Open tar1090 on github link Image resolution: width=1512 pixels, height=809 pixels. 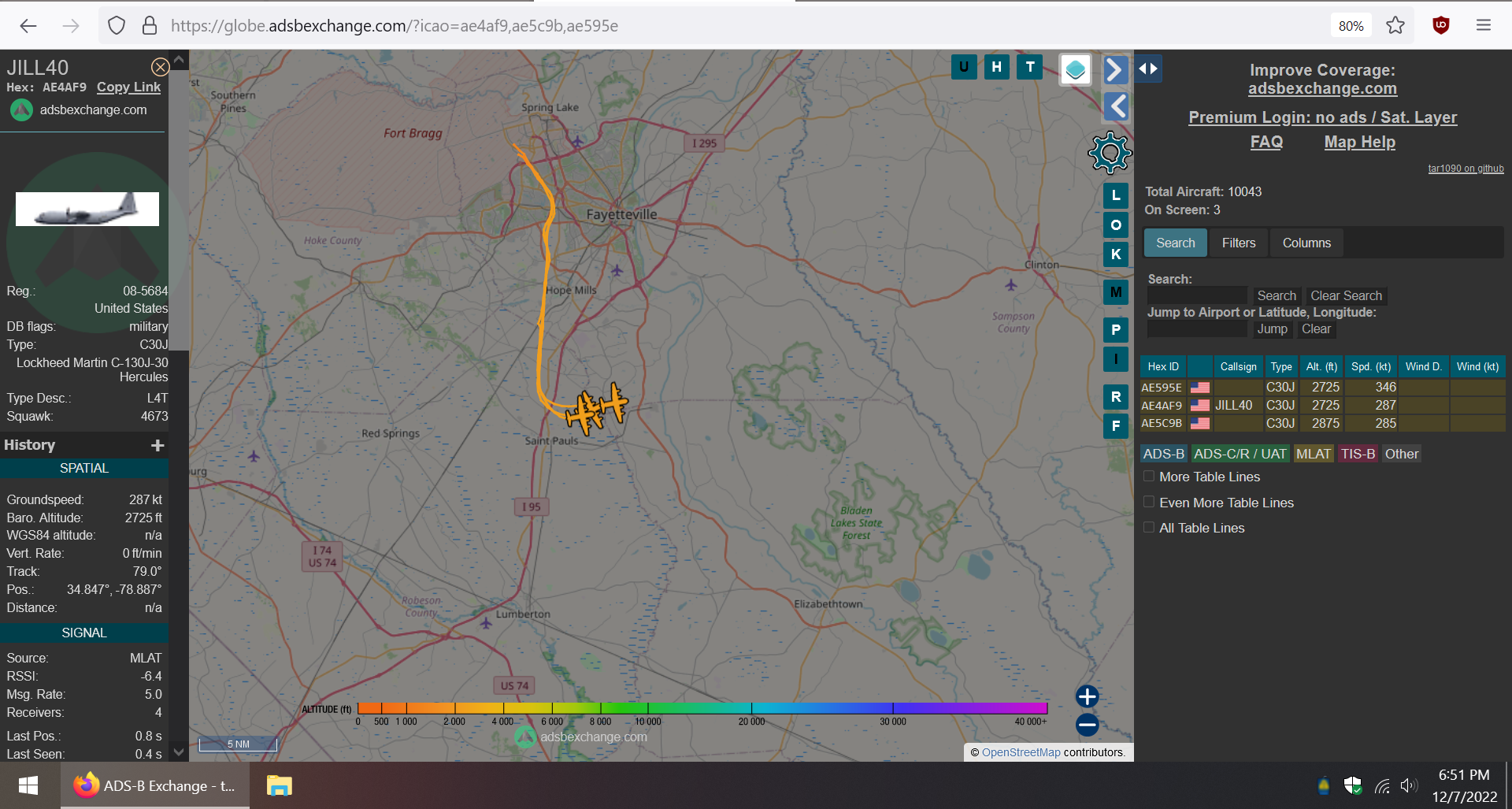click(x=1466, y=169)
